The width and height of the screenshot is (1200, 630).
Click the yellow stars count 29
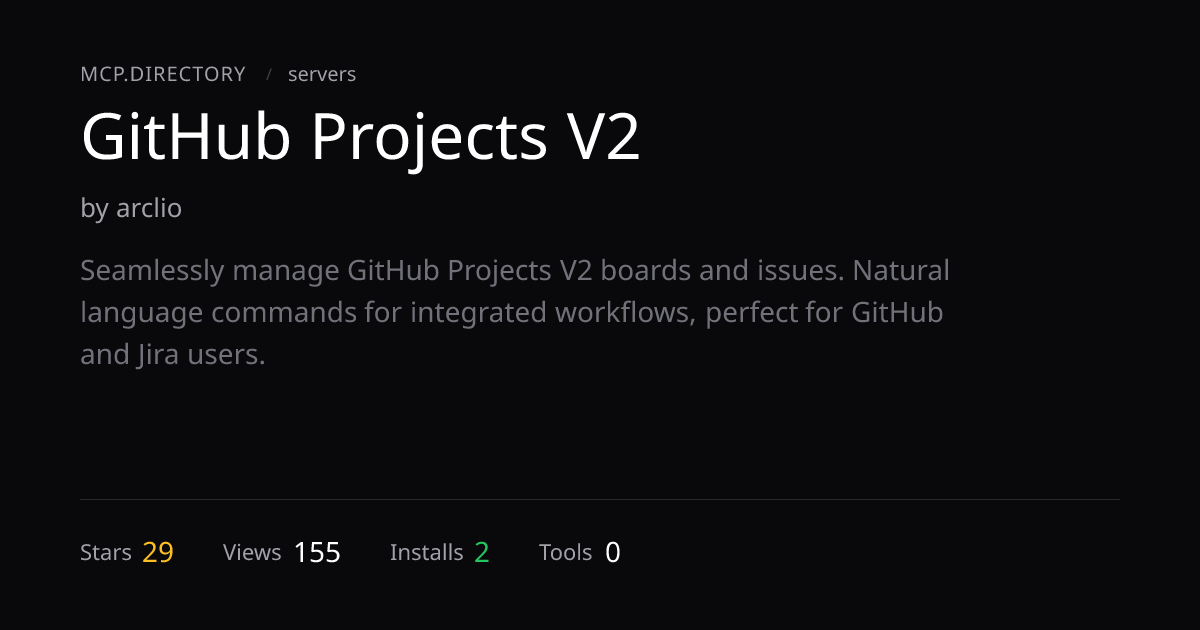point(158,552)
